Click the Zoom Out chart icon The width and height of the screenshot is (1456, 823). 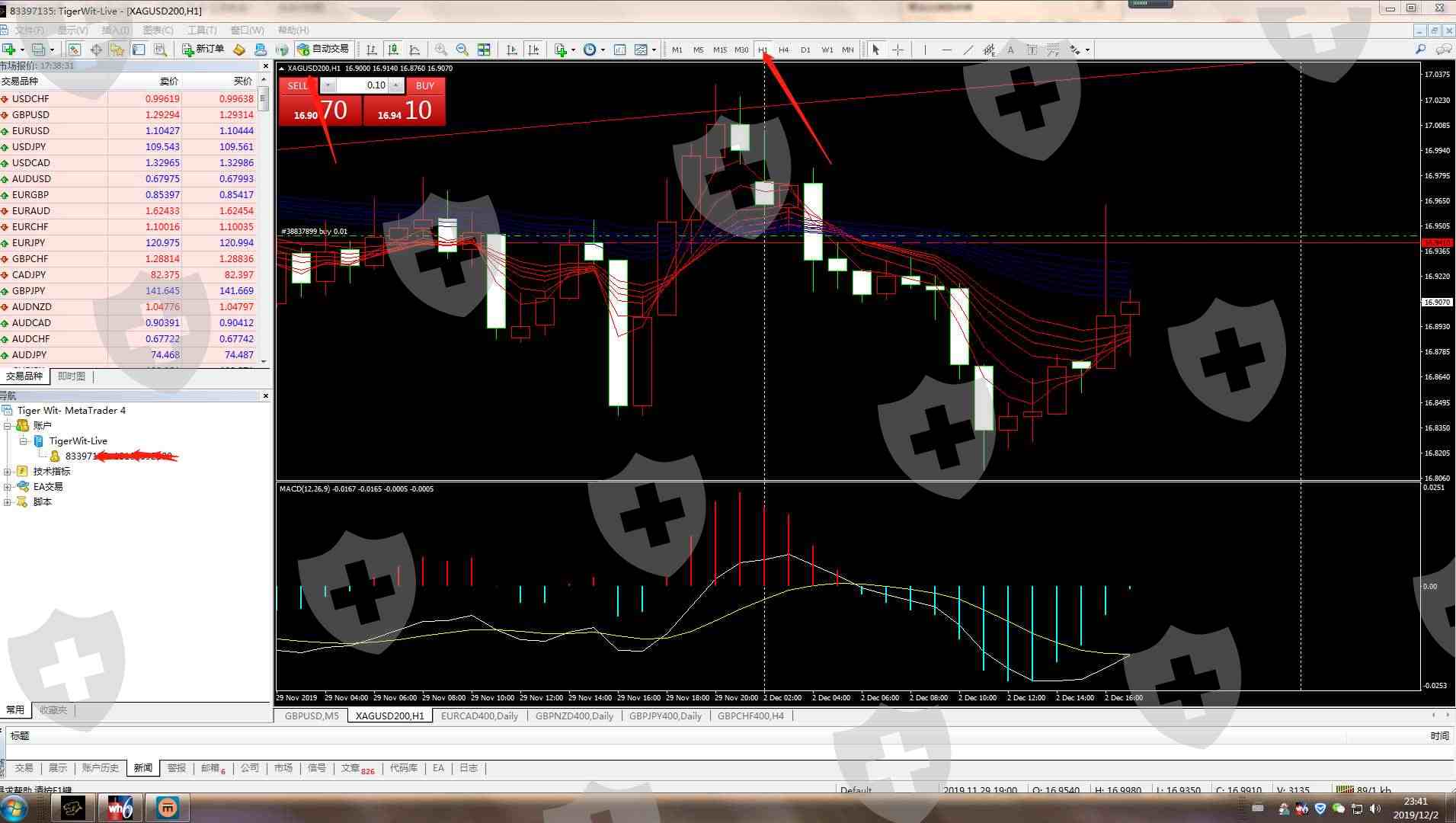pyautogui.click(x=462, y=50)
